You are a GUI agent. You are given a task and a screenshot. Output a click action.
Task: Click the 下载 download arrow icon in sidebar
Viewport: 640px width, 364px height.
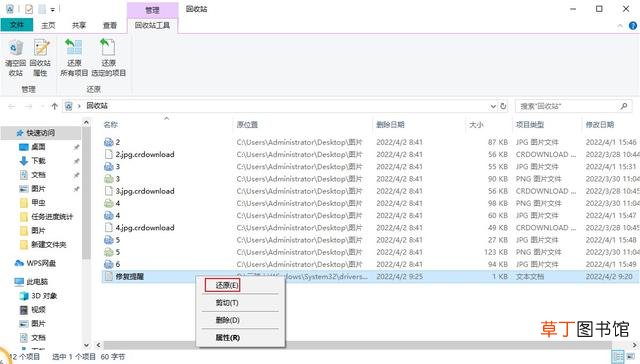24,161
